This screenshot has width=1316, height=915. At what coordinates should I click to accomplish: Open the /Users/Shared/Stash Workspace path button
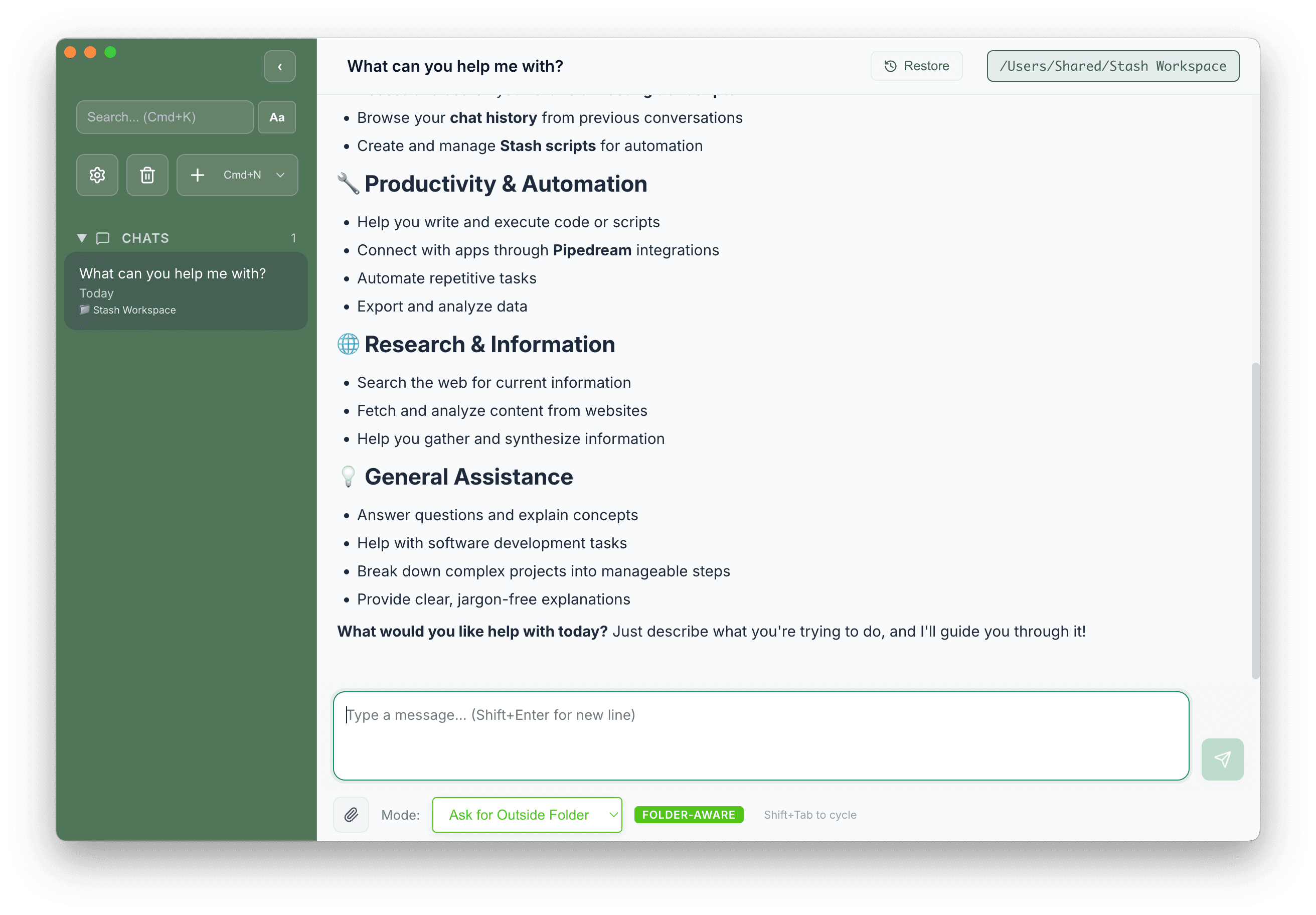coord(1112,66)
